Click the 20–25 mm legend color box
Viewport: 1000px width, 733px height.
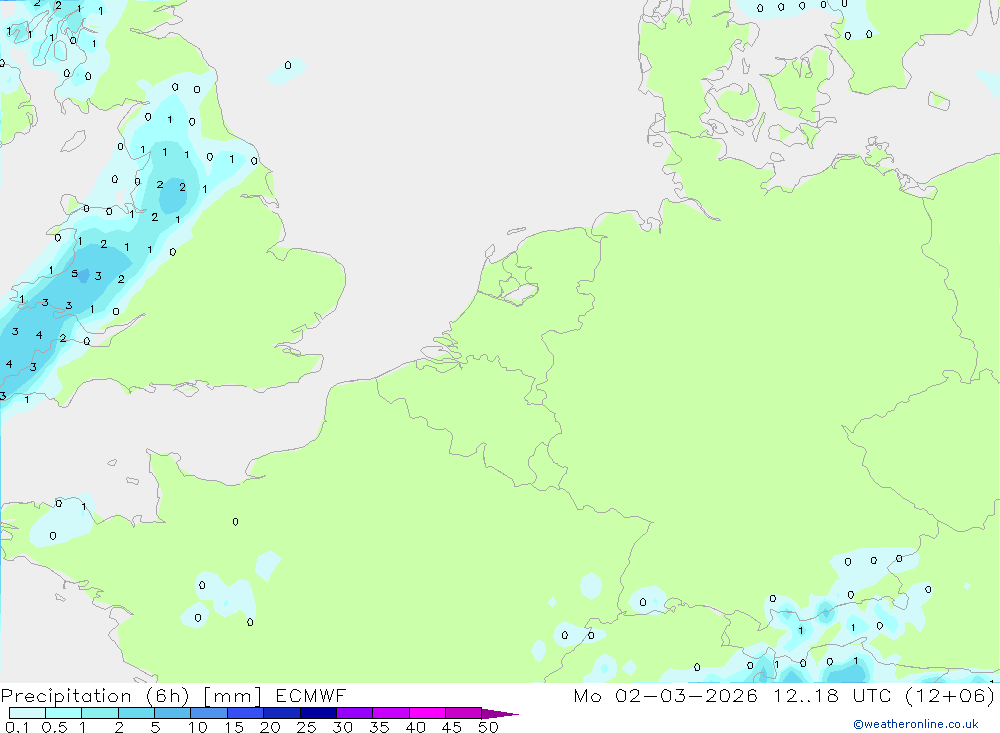click(282, 713)
